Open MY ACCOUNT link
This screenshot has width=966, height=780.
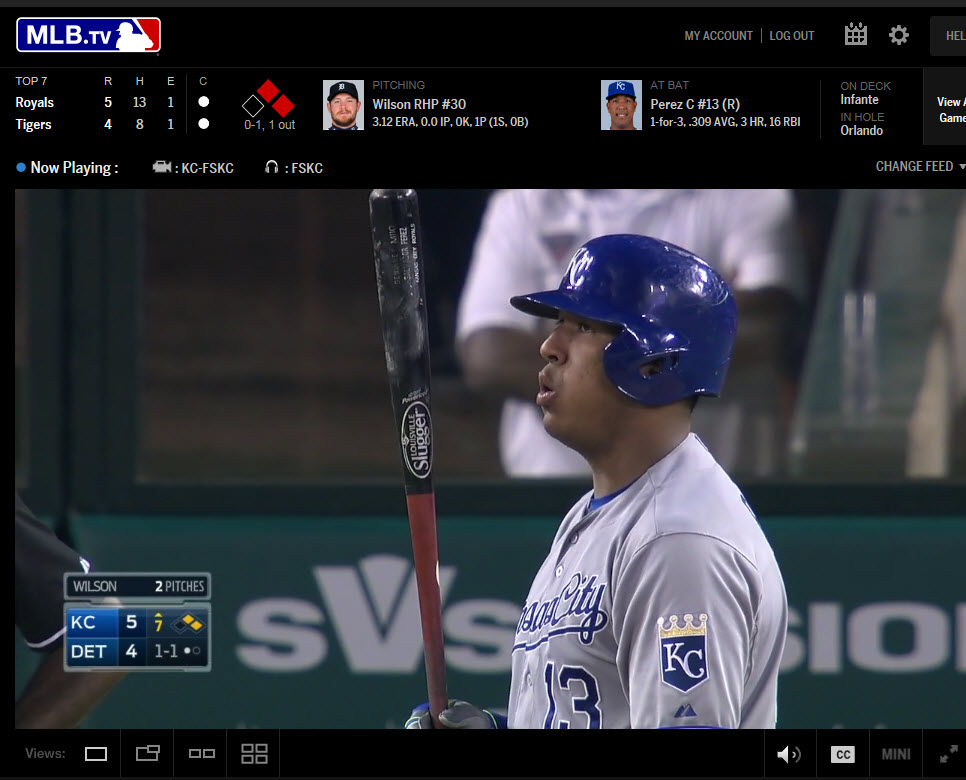click(x=718, y=36)
